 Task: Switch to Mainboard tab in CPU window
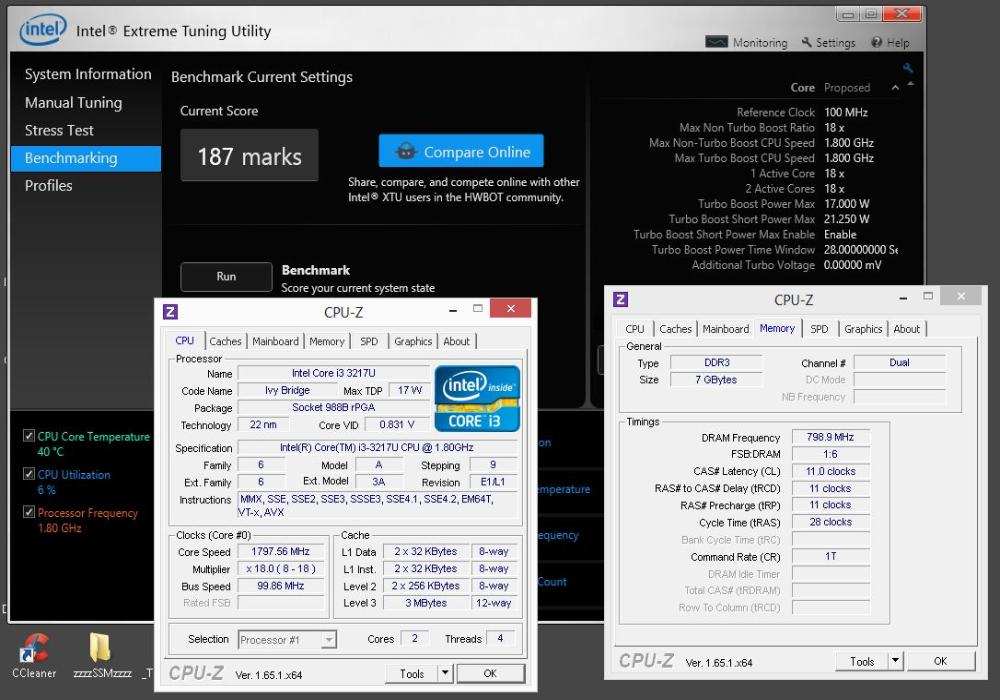click(x=275, y=341)
